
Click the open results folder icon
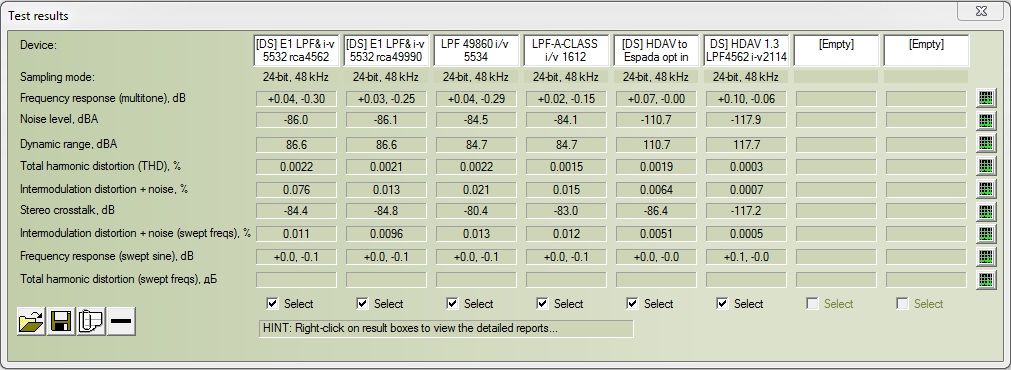31,321
